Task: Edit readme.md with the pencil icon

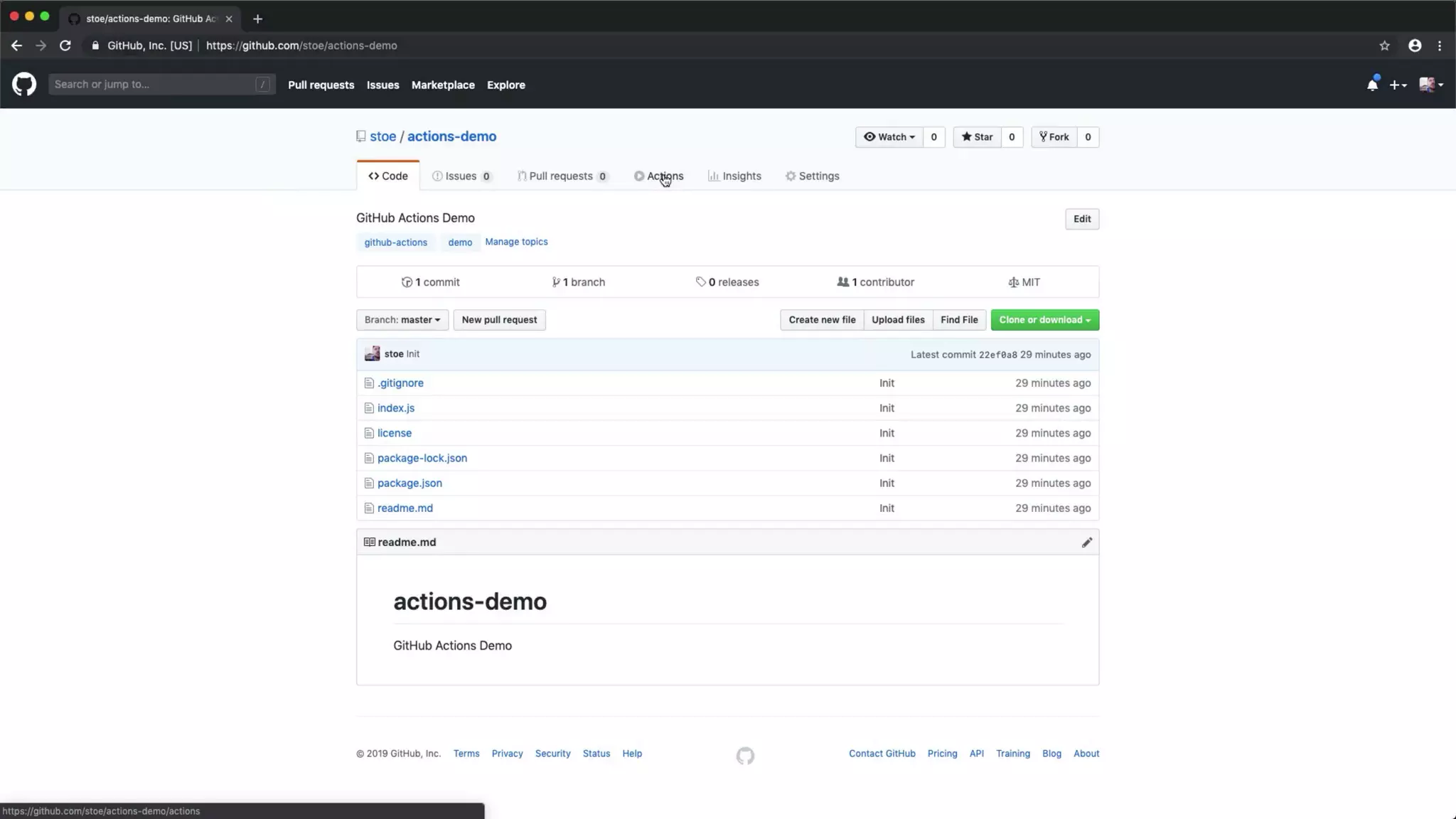Action: pyautogui.click(x=1086, y=542)
